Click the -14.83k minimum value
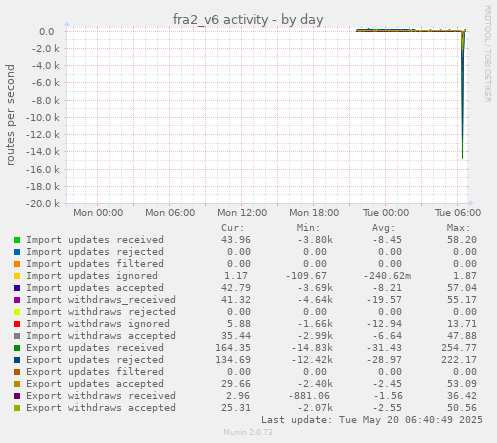 [312, 348]
